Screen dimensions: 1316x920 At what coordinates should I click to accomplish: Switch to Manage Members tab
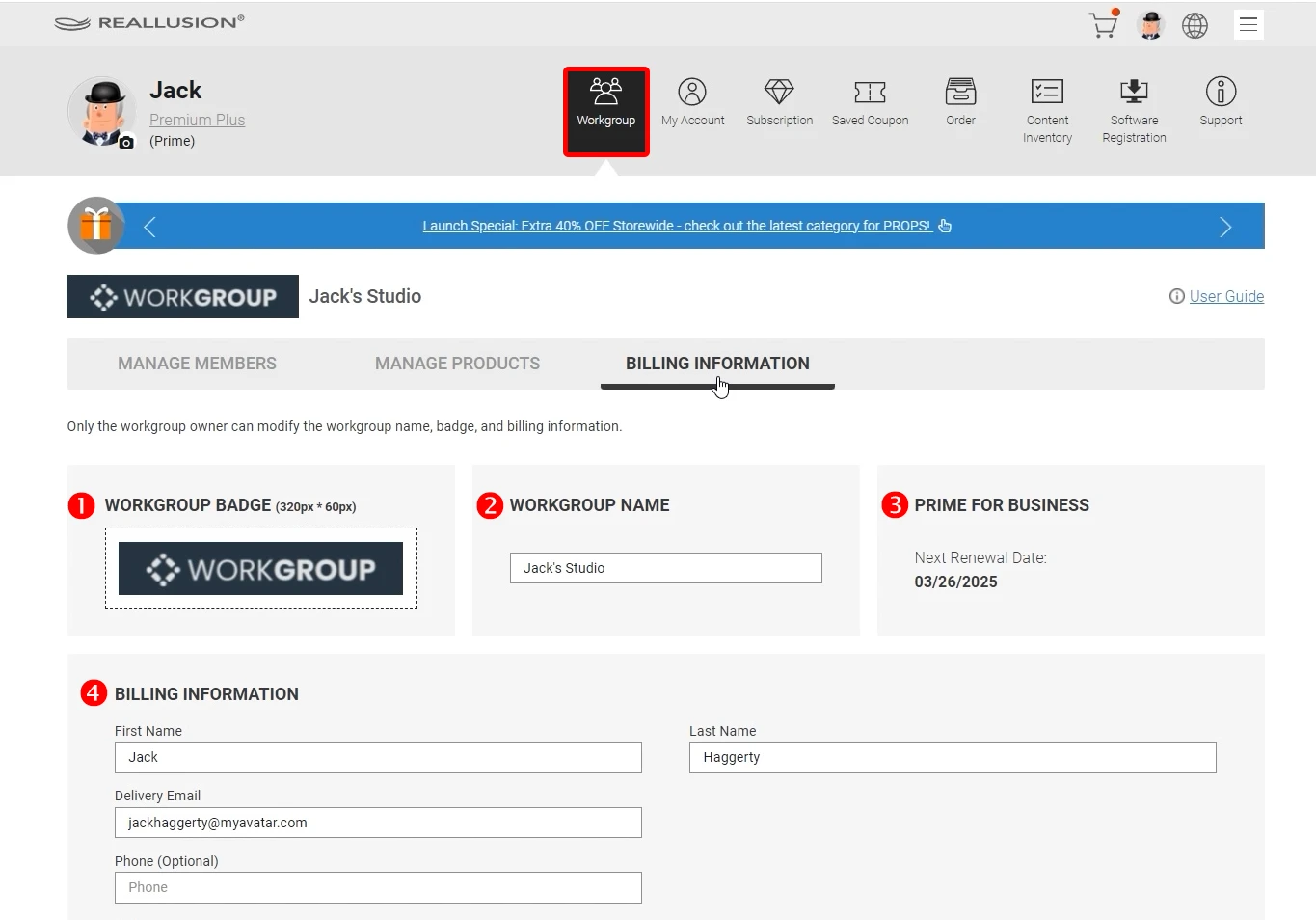pyautogui.click(x=197, y=364)
